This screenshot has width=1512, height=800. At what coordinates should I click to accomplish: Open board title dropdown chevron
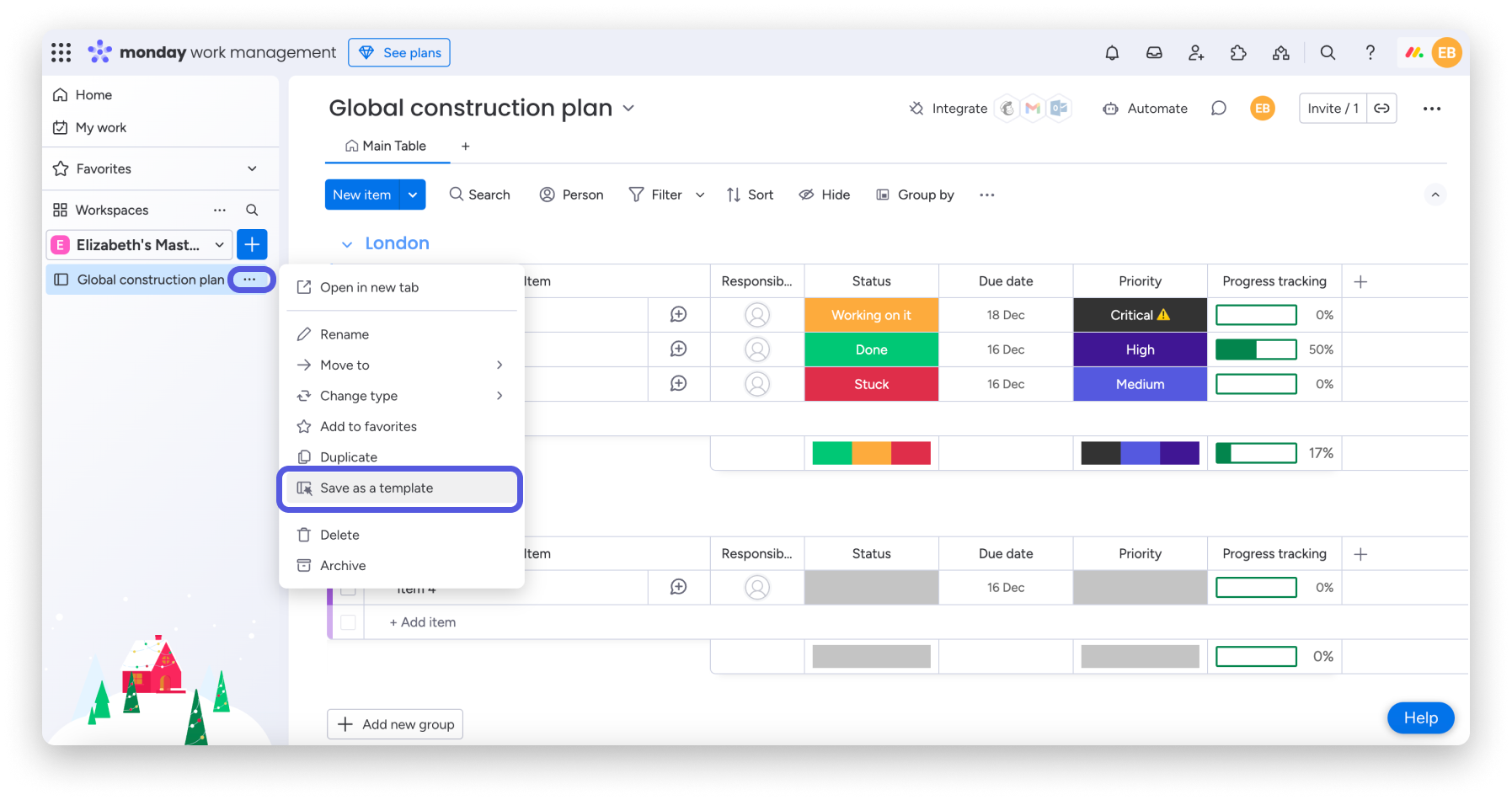tap(628, 108)
